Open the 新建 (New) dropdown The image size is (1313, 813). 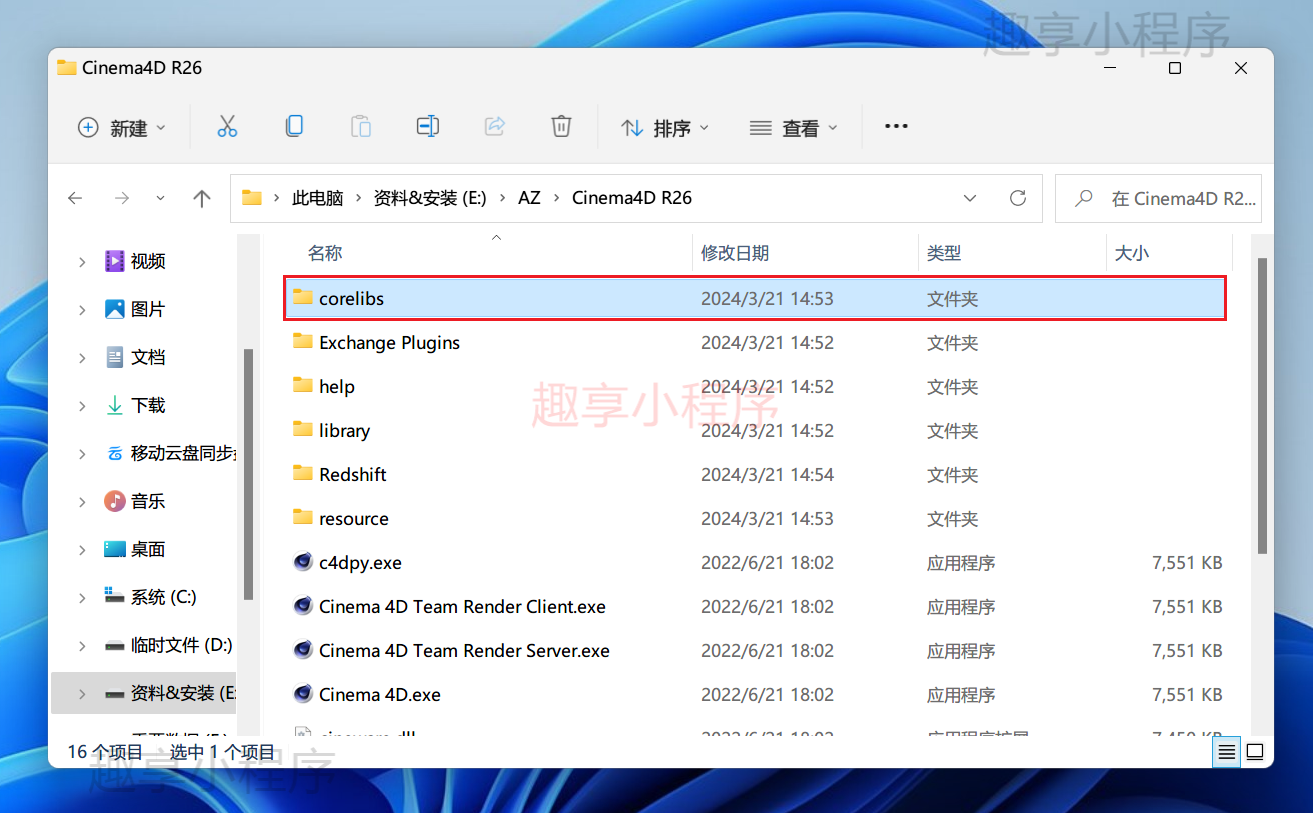tap(122, 128)
